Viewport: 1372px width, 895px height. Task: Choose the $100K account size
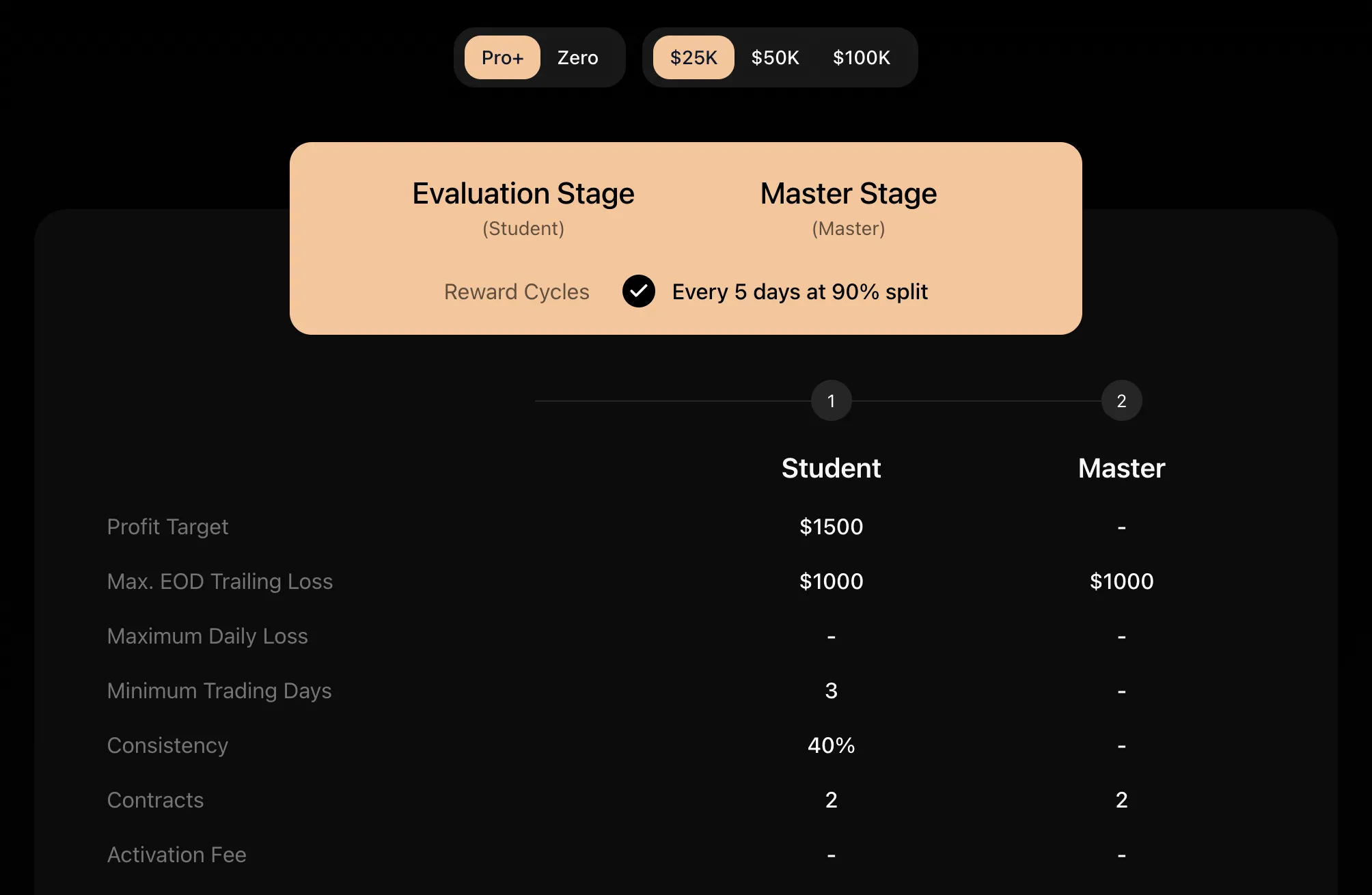[861, 57]
